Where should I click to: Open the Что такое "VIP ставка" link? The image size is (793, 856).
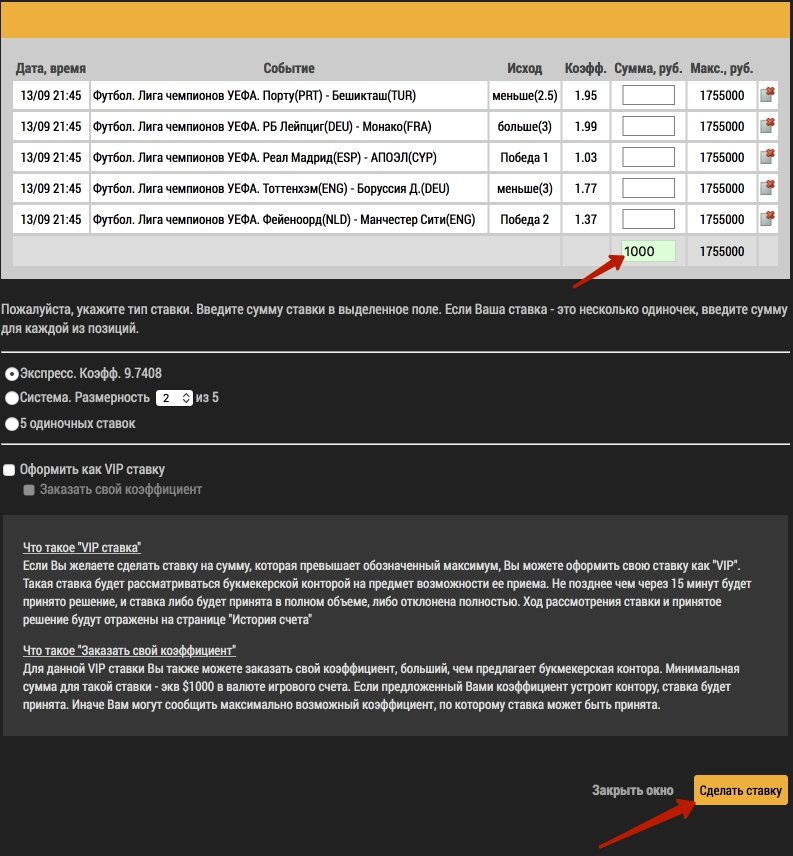pyautogui.click(x=82, y=547)
